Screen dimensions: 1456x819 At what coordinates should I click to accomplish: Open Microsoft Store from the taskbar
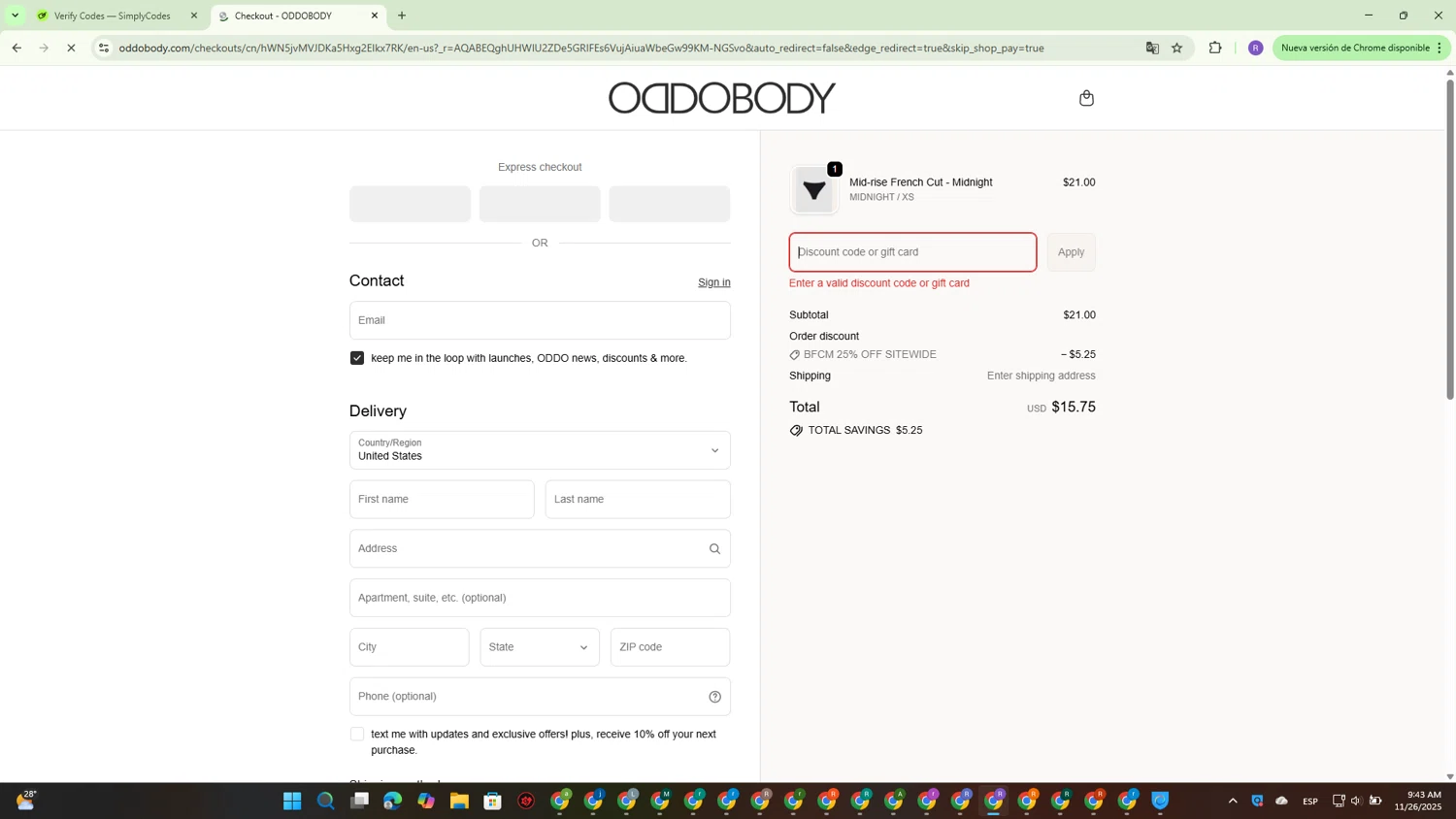tap(493, 801)
